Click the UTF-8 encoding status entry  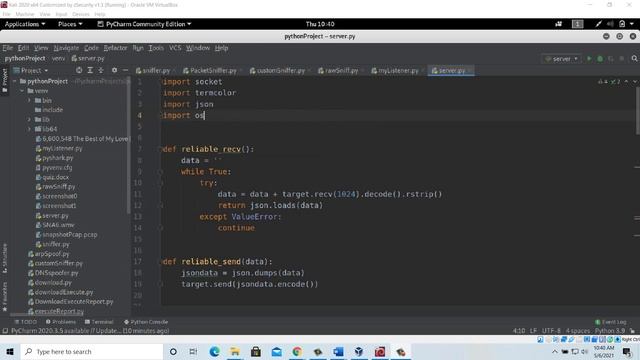click(x=551, y=331)
